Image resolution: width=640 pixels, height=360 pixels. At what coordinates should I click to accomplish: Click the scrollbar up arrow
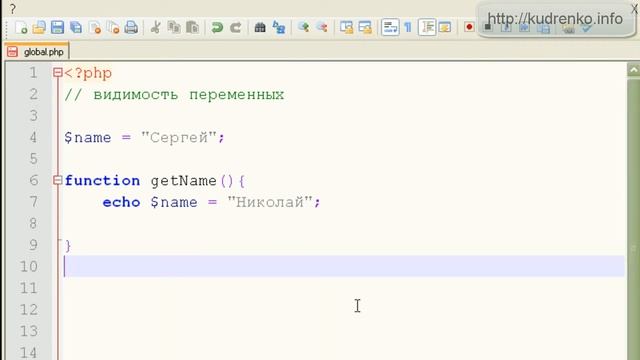click(x=633, y=70)
